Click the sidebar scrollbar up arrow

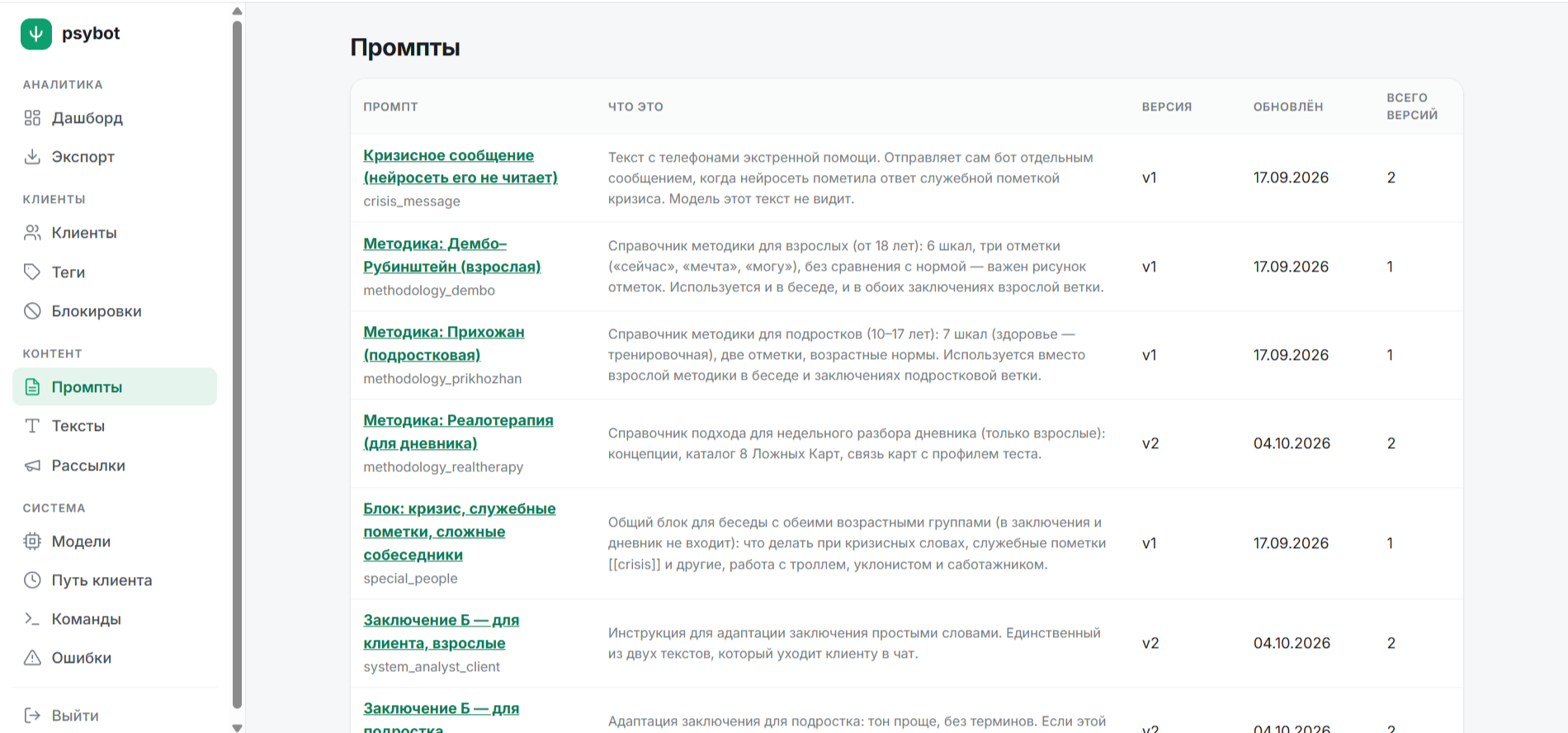click(x=238, y=11)
